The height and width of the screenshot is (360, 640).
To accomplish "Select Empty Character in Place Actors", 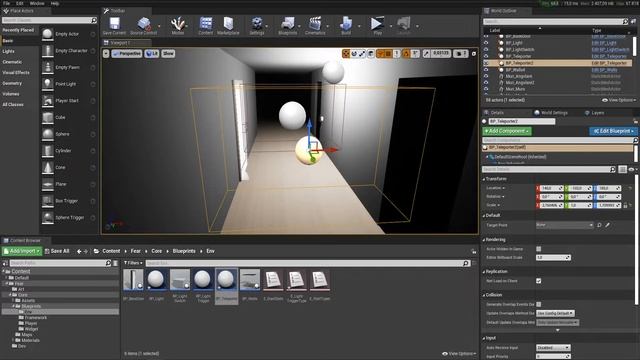I will [69, 51].
